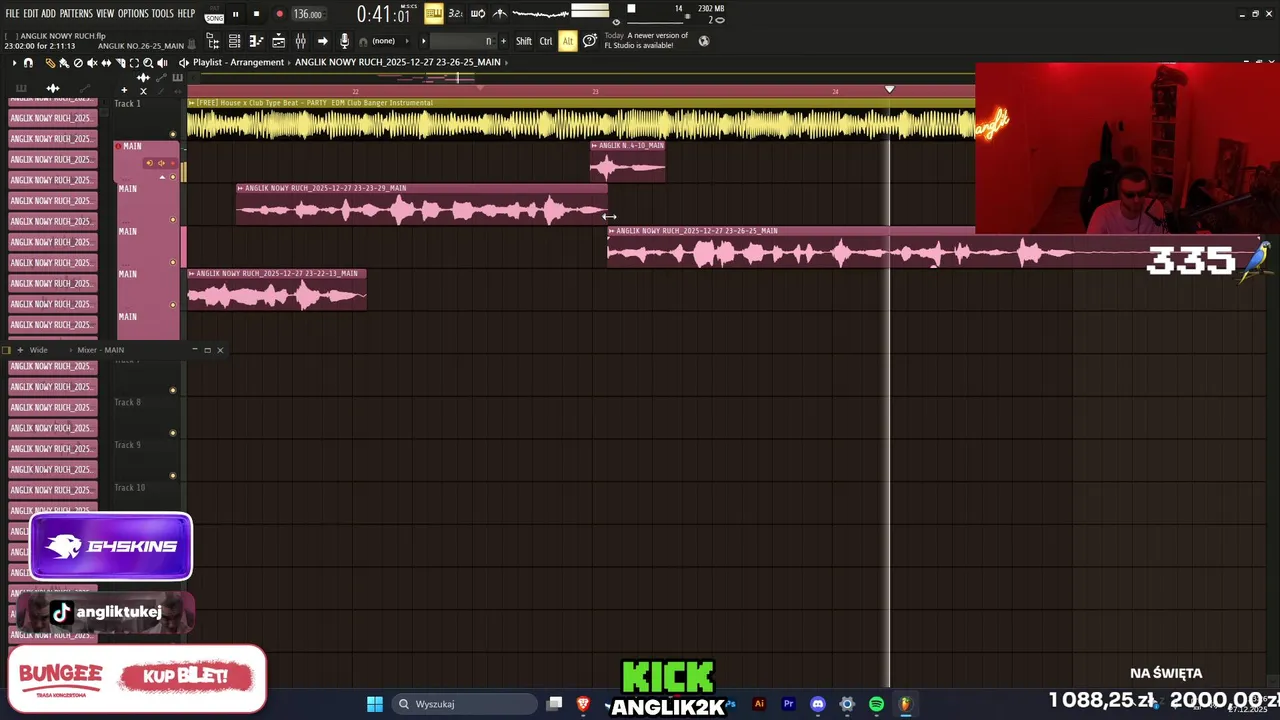1280x720 pixels.
Task: Toggle PAT/SONG playback mode
Action: click(x=214, y=14)
